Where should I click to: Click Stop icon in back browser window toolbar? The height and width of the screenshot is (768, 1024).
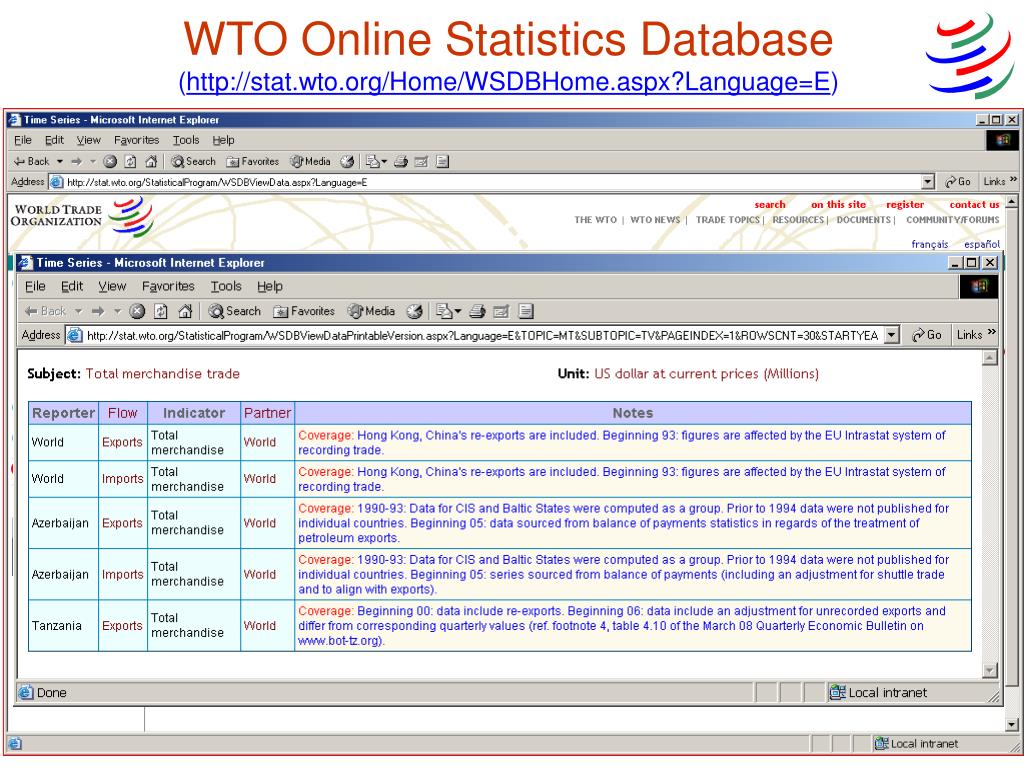[x=110, y=161]
